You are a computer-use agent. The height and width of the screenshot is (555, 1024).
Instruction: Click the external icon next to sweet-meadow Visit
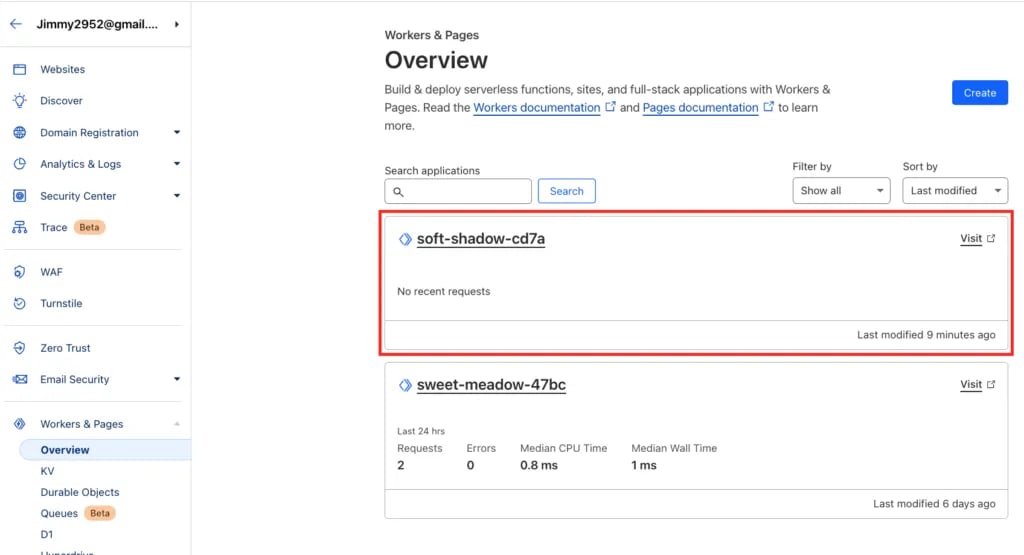[991, 385]
